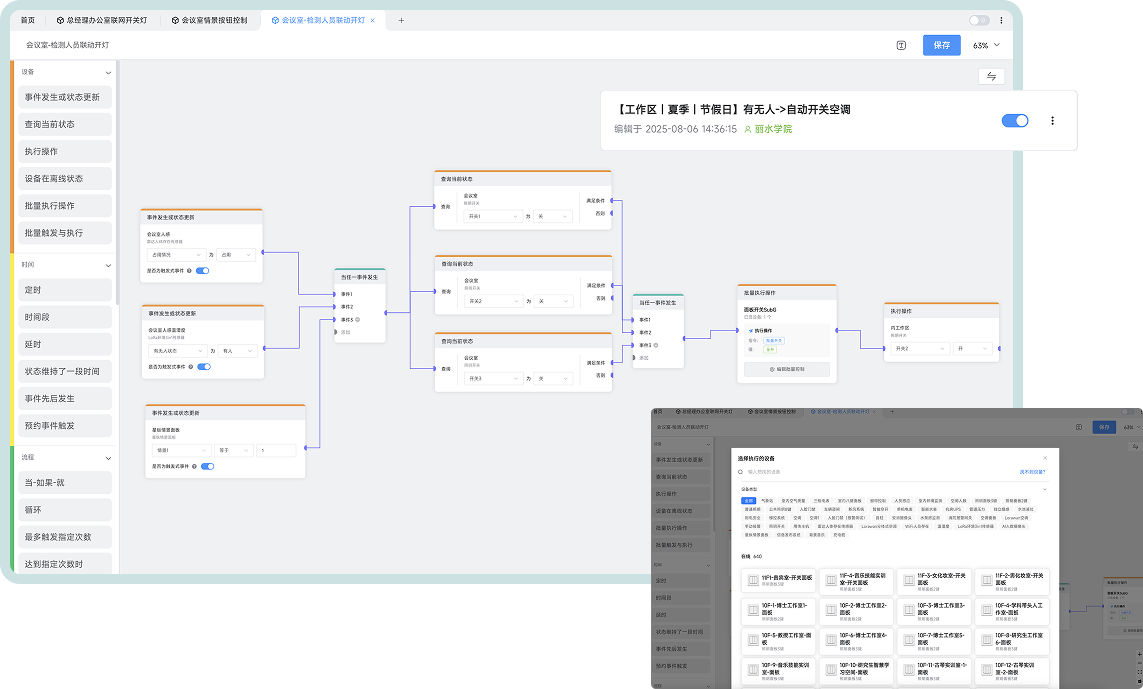
Task: Toggle the switch at top-right of tab bar
Action: click(x=979, y=20)
